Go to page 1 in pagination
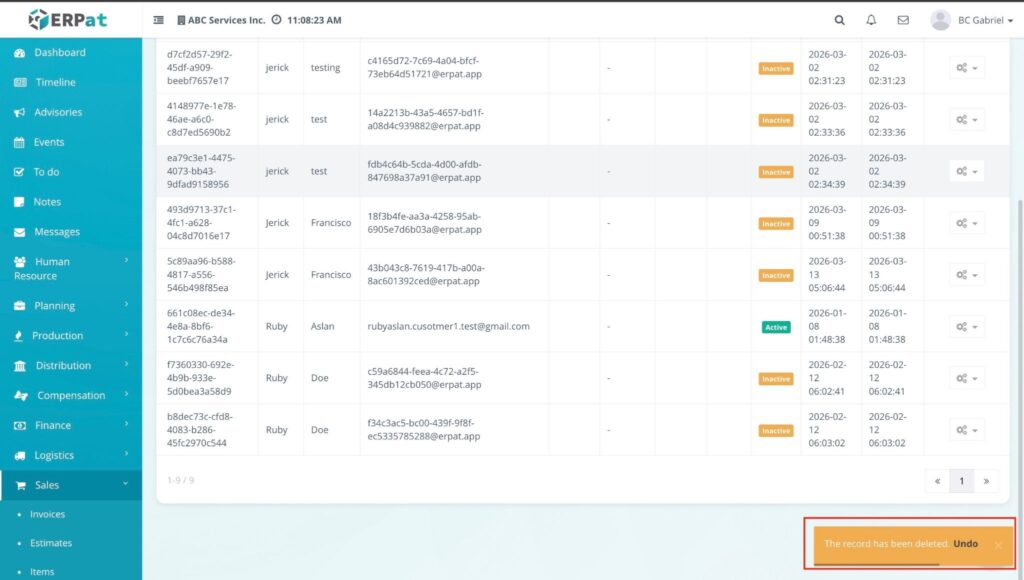The height and width of the screenshot is (580, 1024). point(961,481)
